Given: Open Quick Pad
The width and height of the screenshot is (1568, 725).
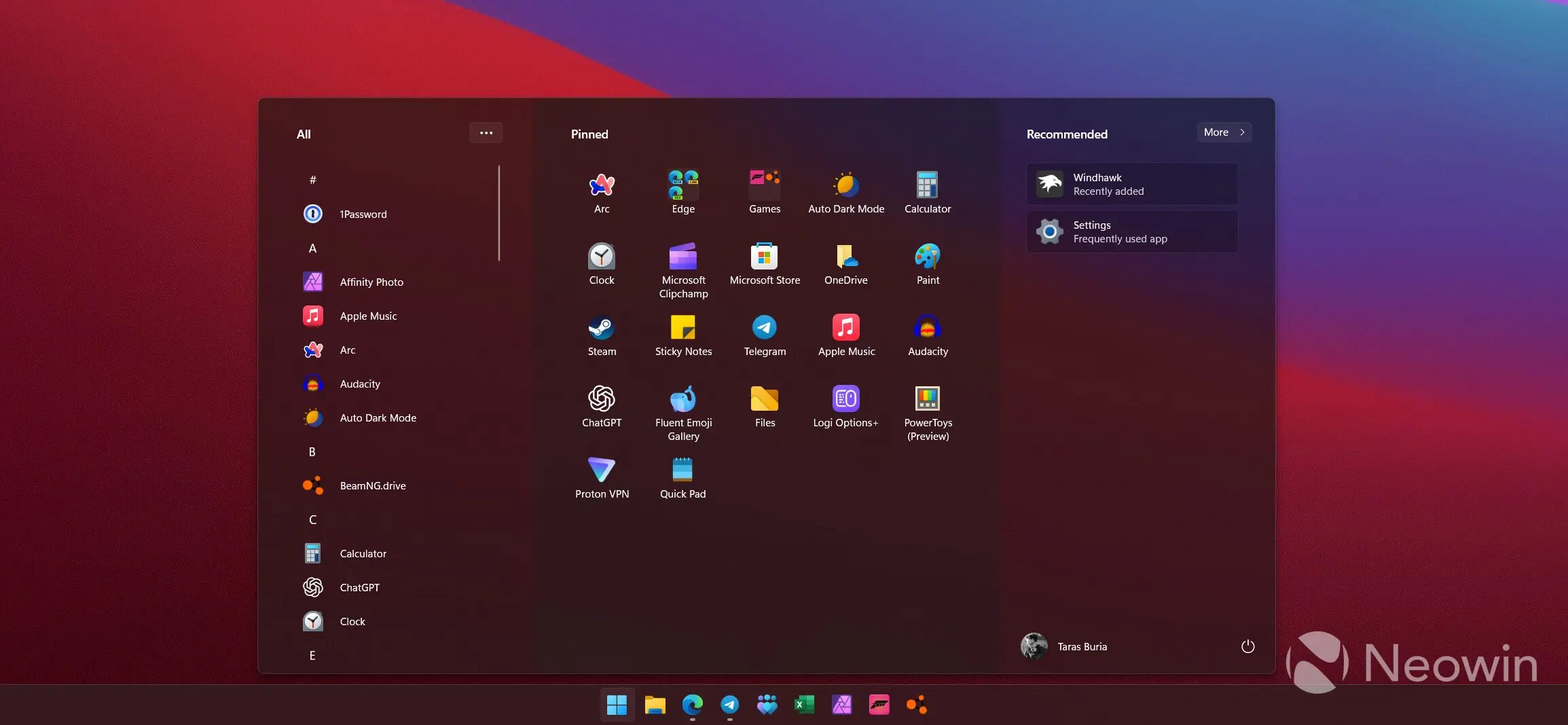Looking at the screenshot, I should 683,478.
